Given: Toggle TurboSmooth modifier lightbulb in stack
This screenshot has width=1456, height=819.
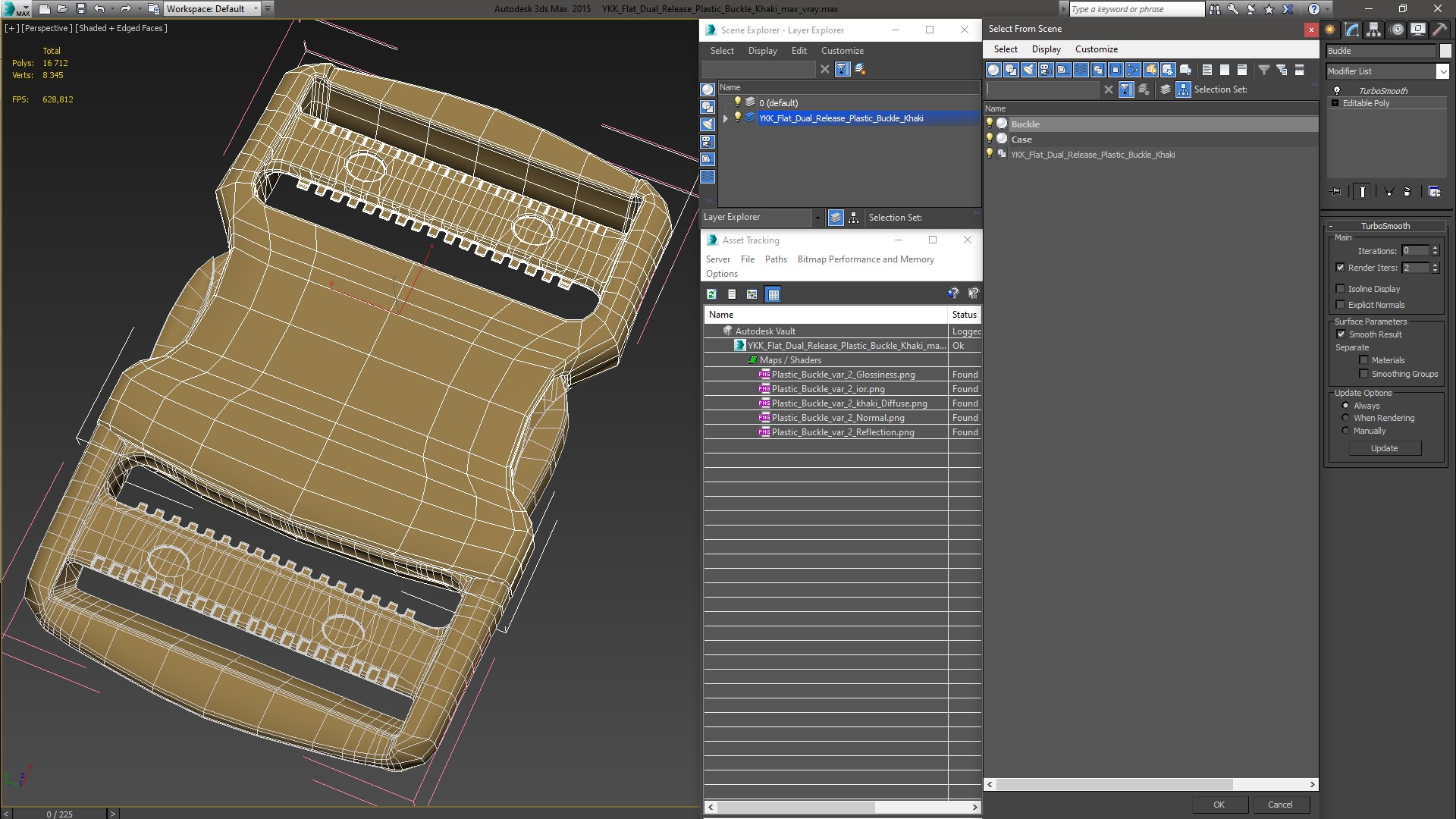Looking at the screenshot, I should 1337,91.
